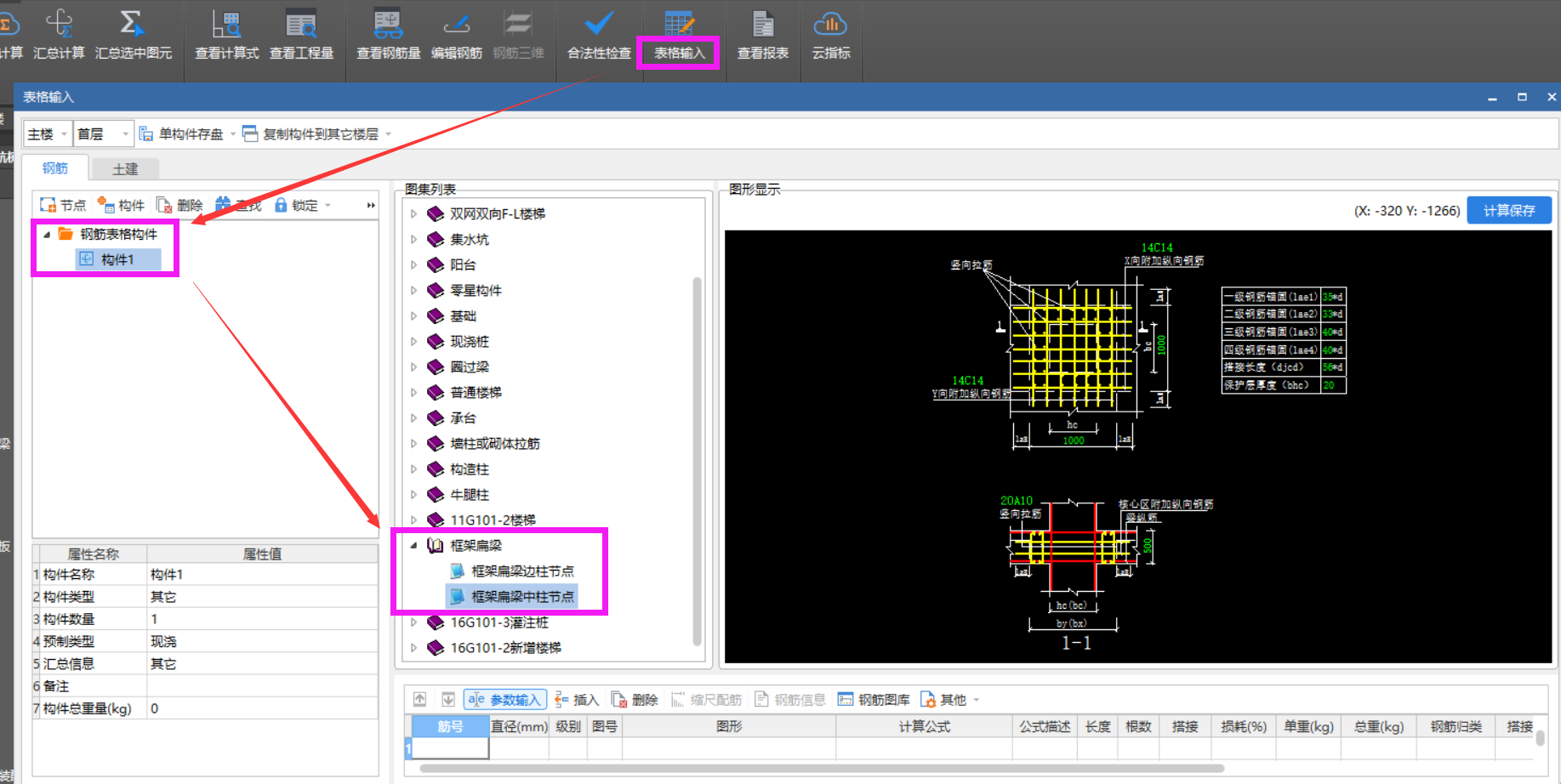Click the 汇总选中图元 icon
The width and height of the screenshot is (1561, 784).
(133, 34)
